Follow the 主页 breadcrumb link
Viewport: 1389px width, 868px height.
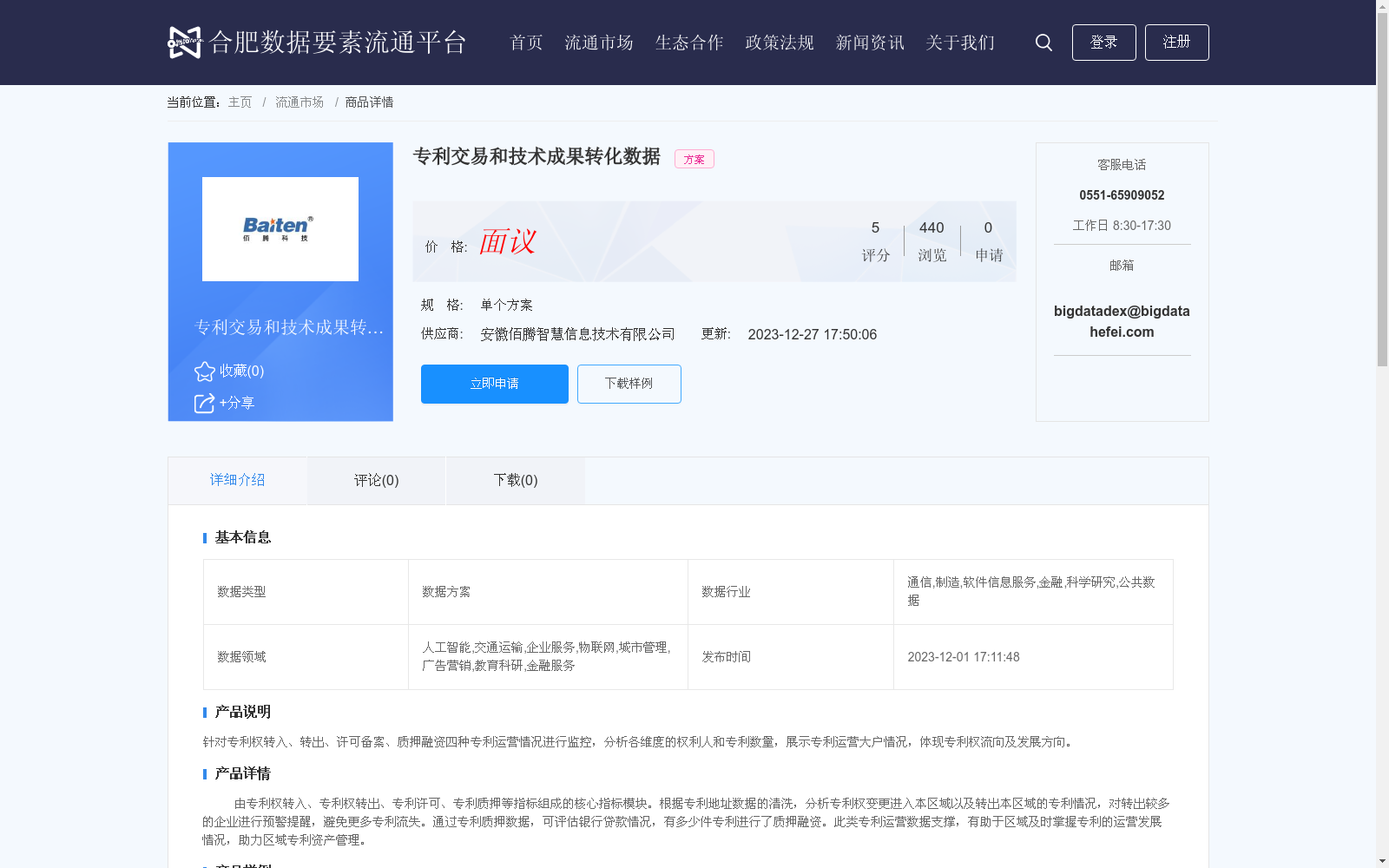pyautogui.click(x=240, y=102)
